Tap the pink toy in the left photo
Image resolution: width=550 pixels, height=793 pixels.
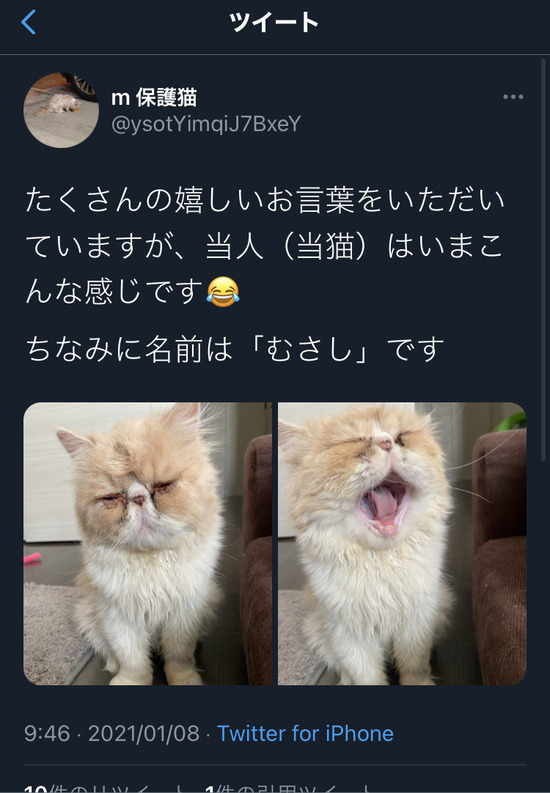pos(32,558)
